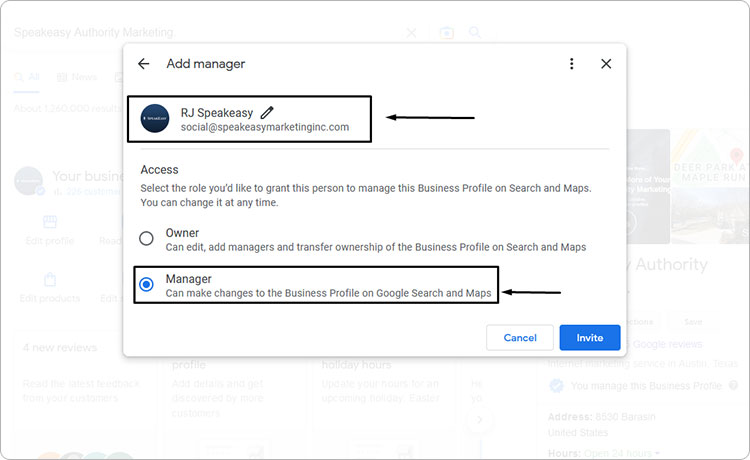Cancel adding the manager
Screen dimensions: 750x460
point(520,338)
